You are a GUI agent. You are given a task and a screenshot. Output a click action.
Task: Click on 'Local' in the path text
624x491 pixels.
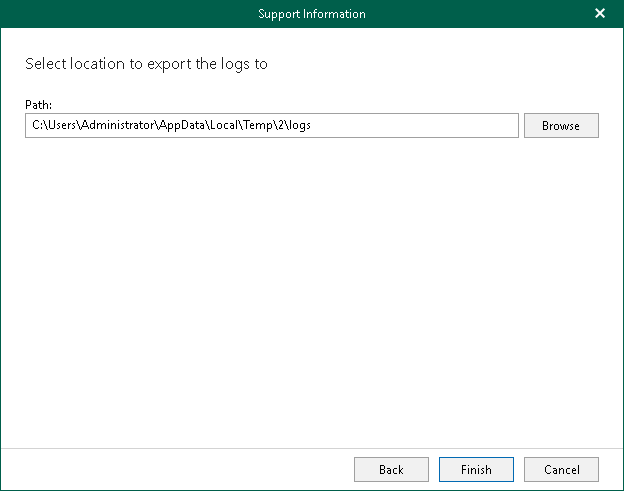[224, 125]
